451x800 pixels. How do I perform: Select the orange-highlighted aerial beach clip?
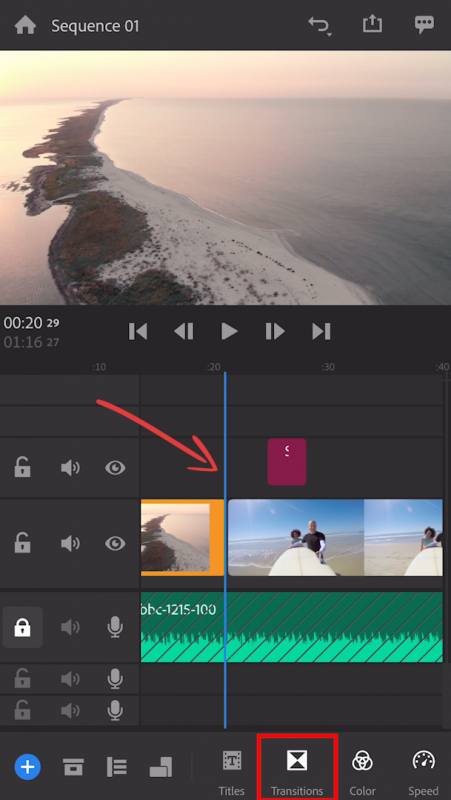click(182, 538)
